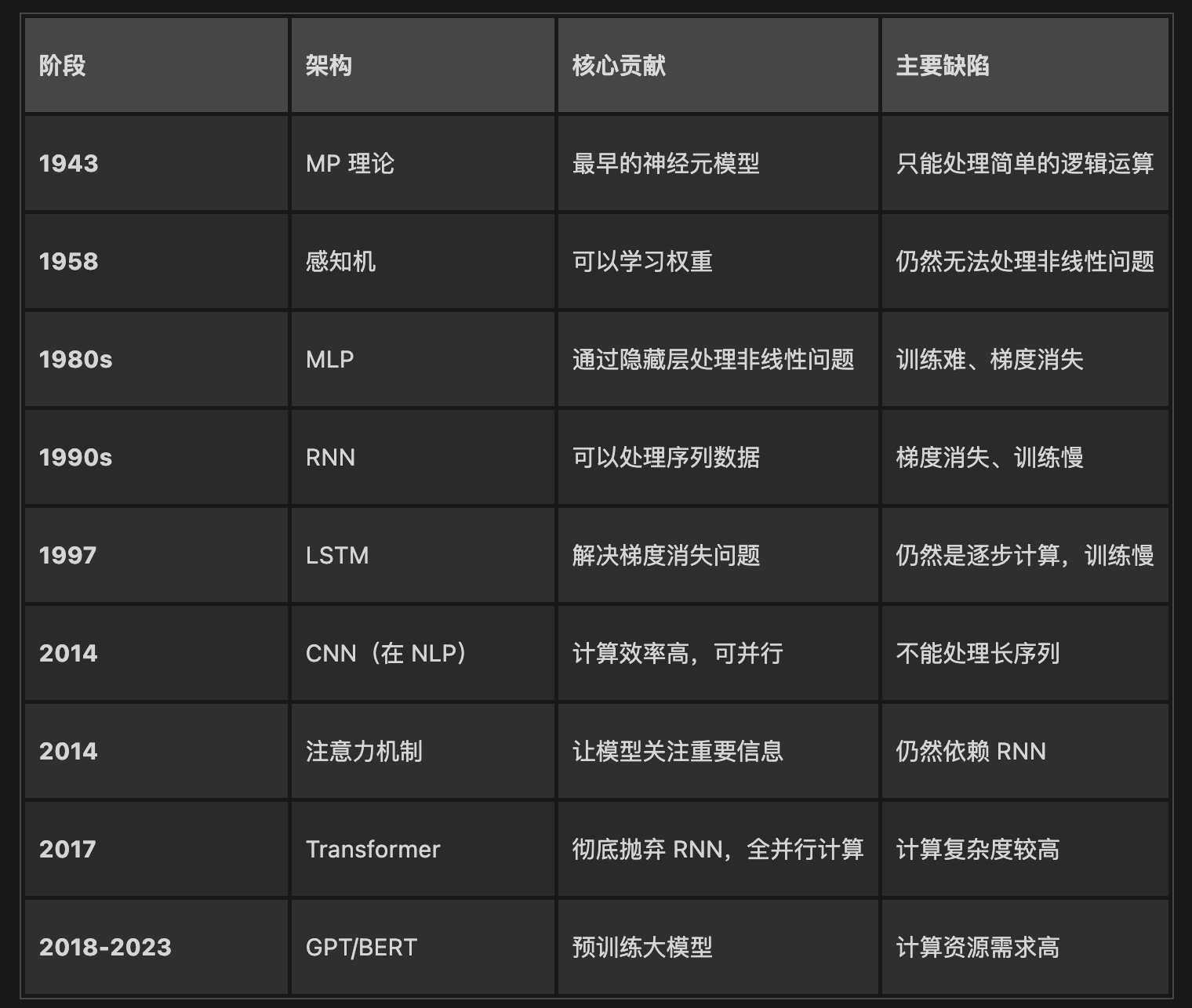Click the 最早的神经元模型 cell
The width and height of the screenshot is (1192, 1008).
(666, 164)
